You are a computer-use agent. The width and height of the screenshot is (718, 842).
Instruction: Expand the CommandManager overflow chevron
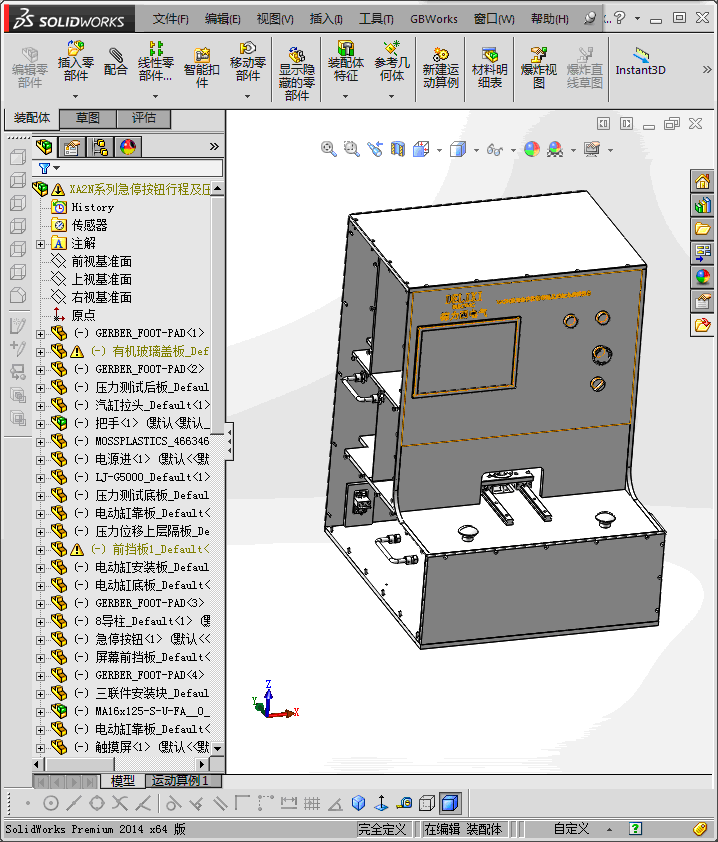[x=707, y=70]
